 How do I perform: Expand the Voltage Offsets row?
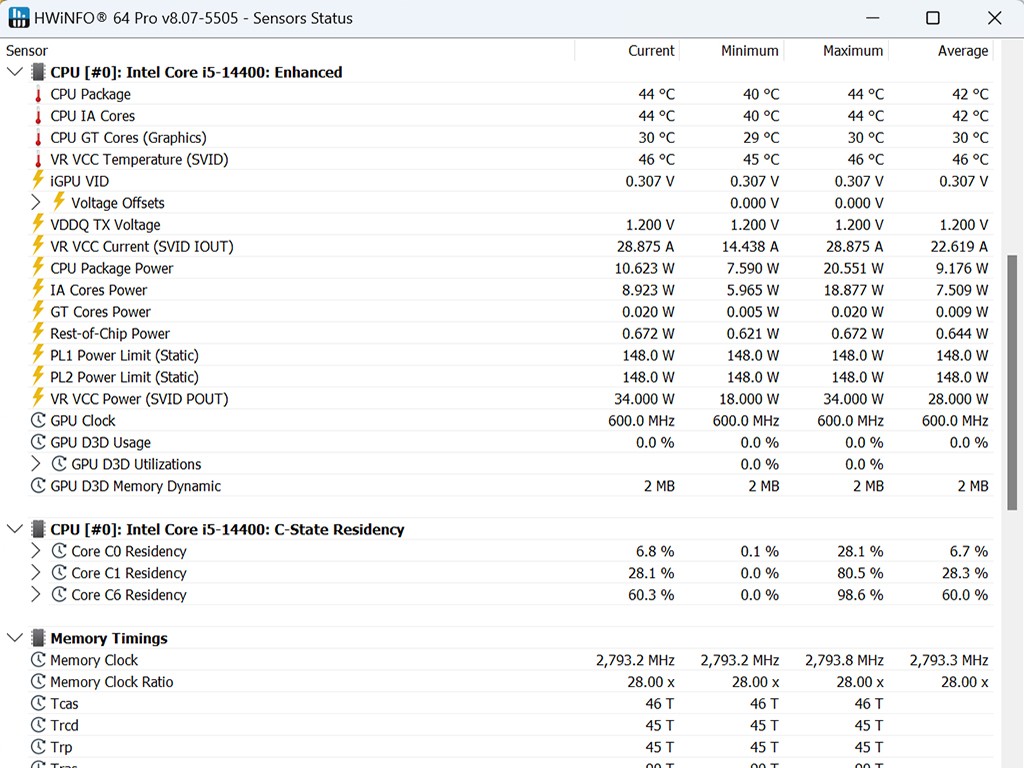(x=37, y=203)
